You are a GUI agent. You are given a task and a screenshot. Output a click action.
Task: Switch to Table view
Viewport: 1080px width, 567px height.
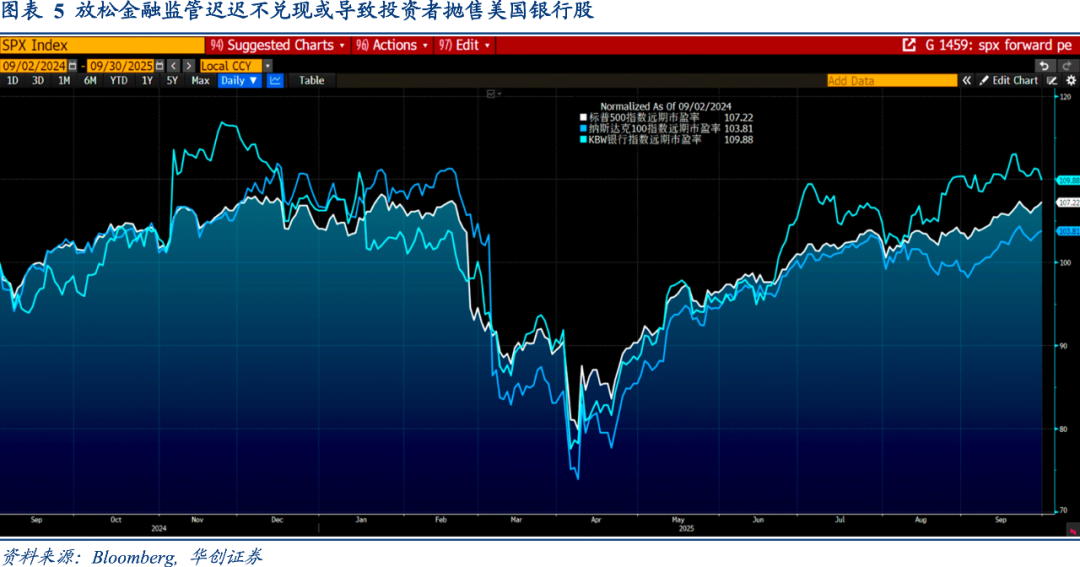click(x=311, y=81)
